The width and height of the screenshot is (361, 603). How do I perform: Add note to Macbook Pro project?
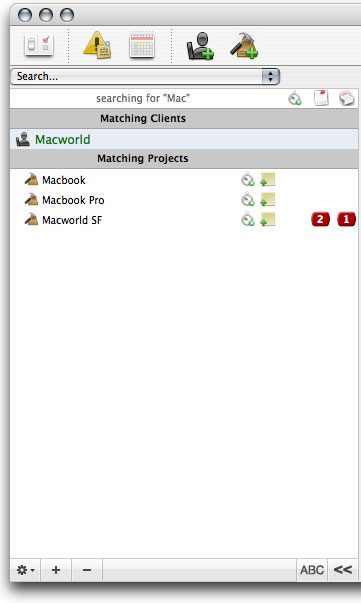[268, 200]
